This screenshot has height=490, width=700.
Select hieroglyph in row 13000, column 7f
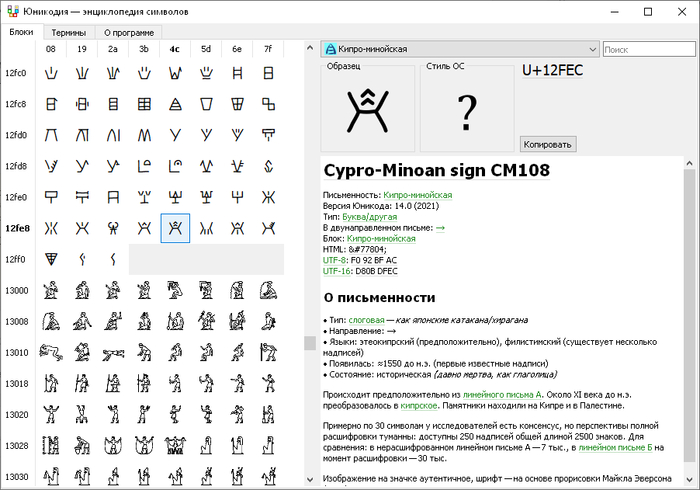pyautogui.click(x=268, y=290)
